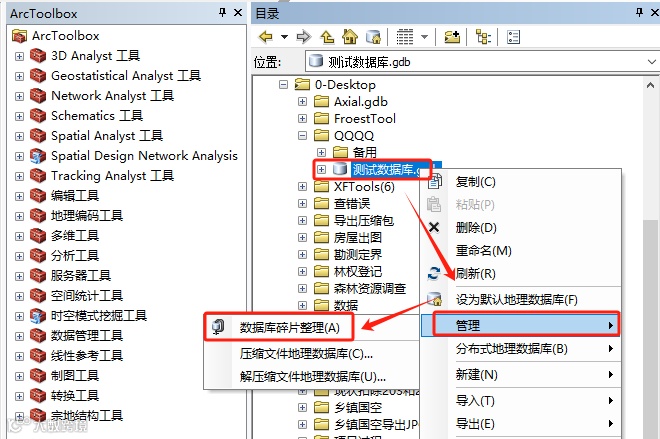Collapse the 0-Desktop folder node

pos(284,85)
